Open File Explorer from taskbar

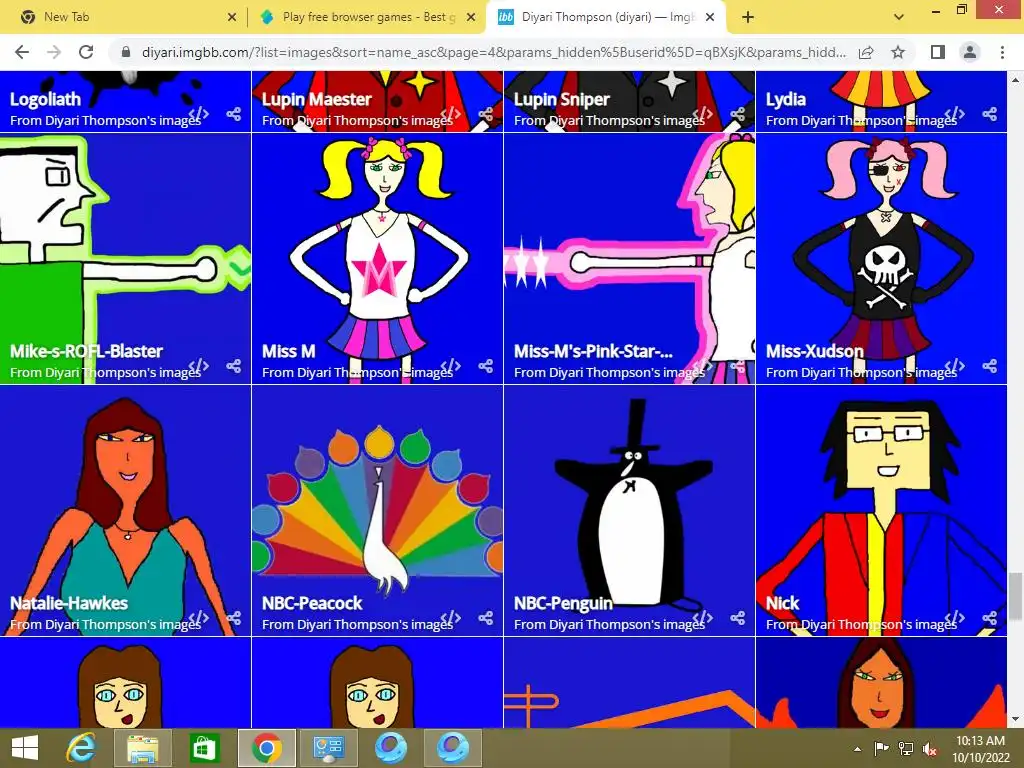tap(142, 748)
